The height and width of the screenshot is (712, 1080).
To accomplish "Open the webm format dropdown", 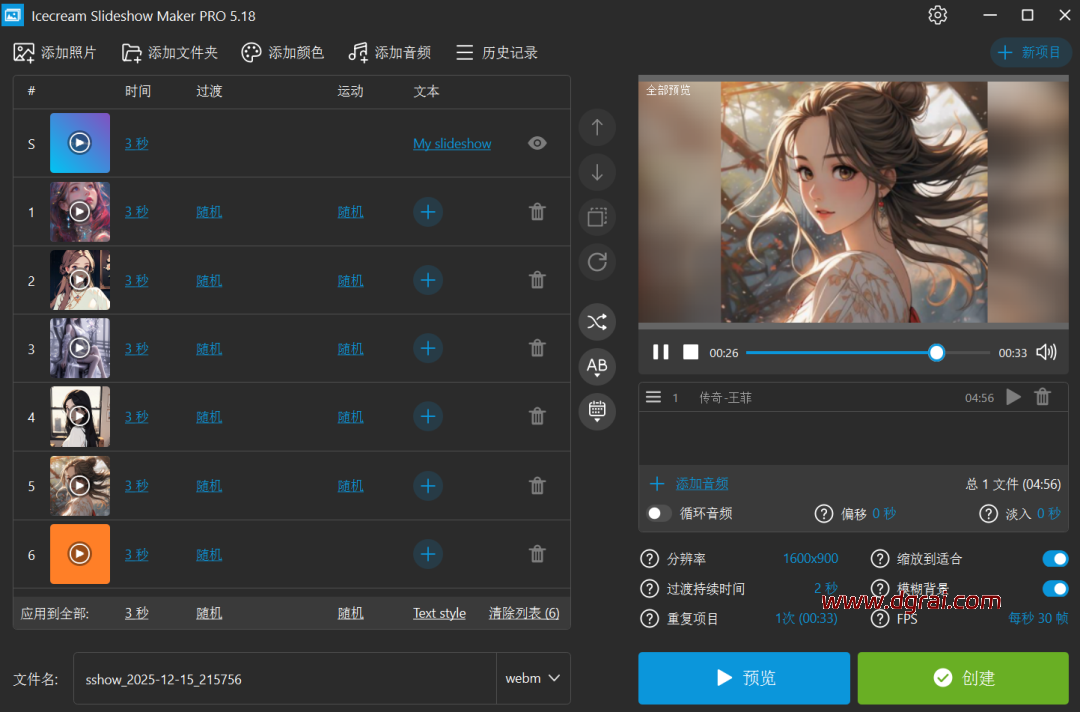I will point(533,678).
